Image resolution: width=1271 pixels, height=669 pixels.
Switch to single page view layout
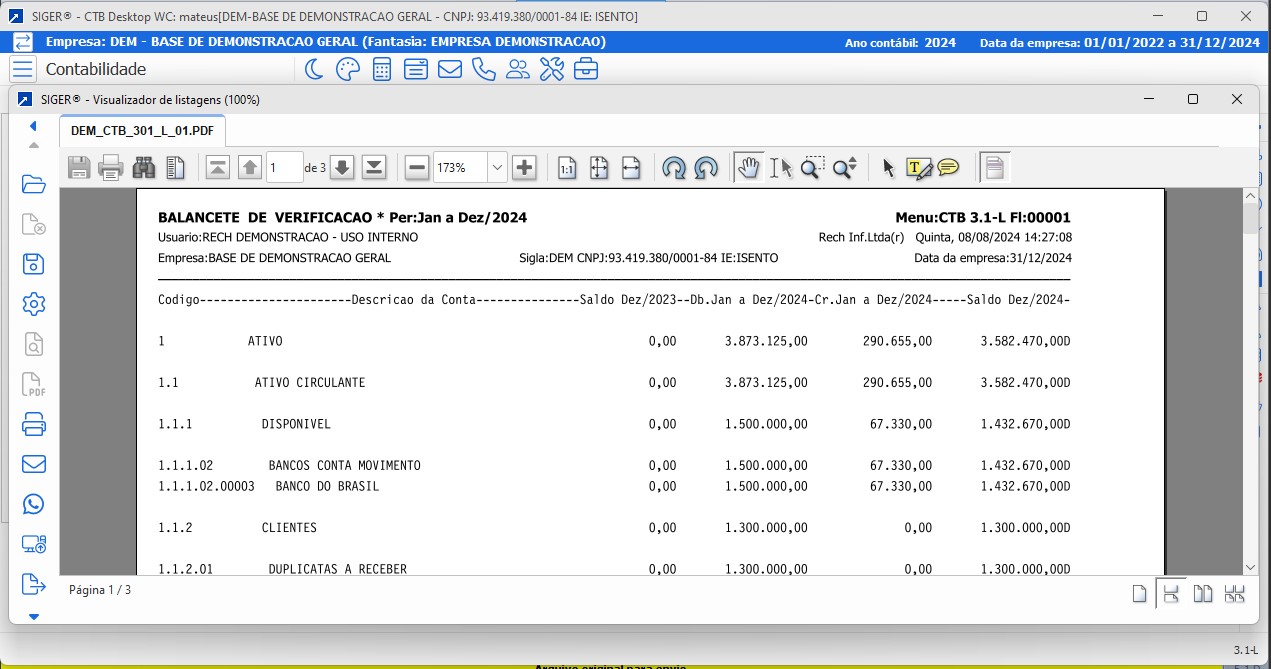coord(1139,594)
